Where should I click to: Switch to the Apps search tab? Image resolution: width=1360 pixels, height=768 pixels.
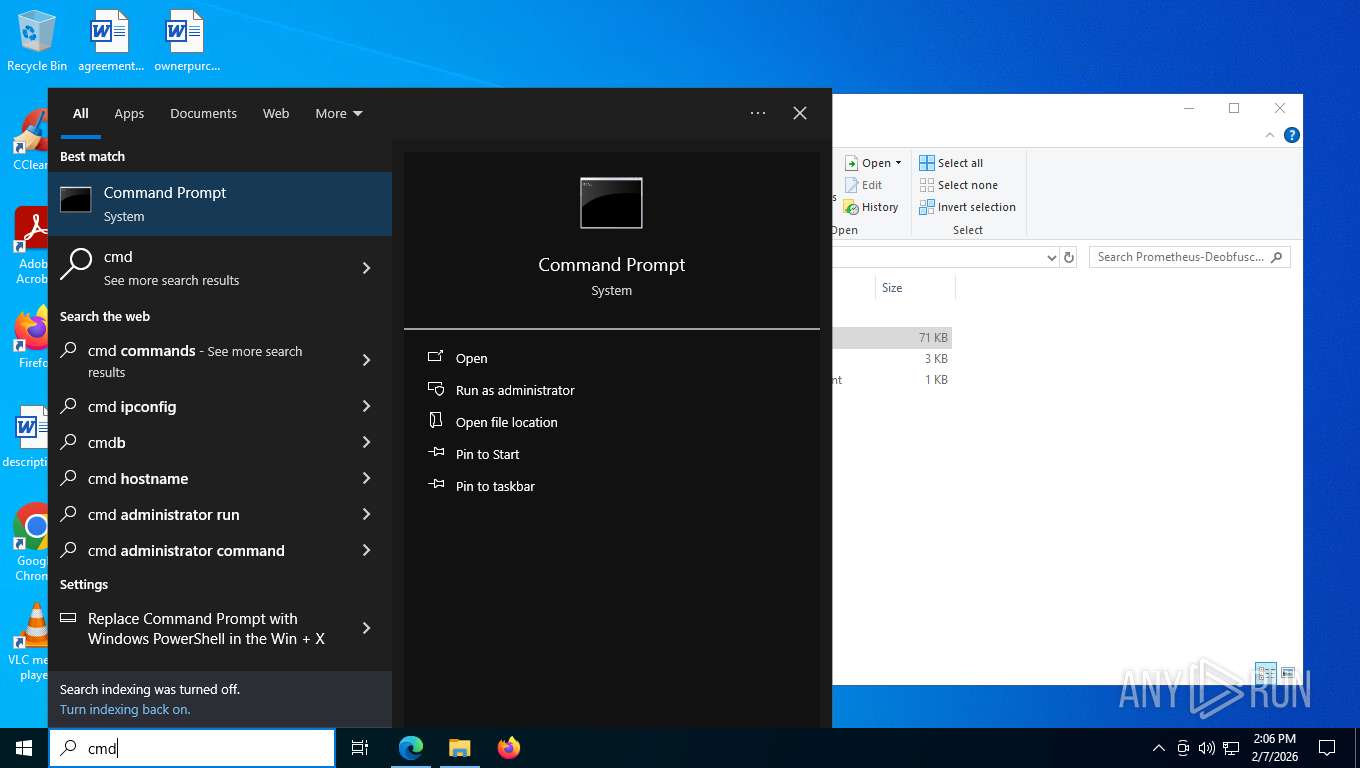tap(129, 113)
